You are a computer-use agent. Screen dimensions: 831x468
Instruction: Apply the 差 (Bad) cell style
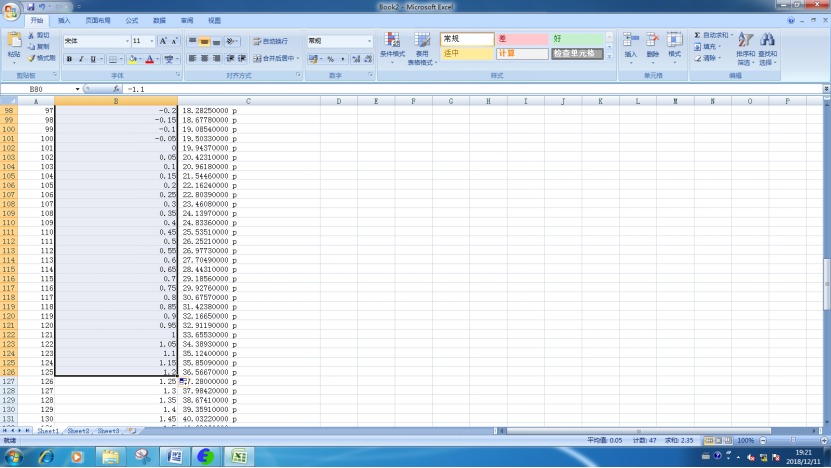pyautogui.click(x=522, y=39)
